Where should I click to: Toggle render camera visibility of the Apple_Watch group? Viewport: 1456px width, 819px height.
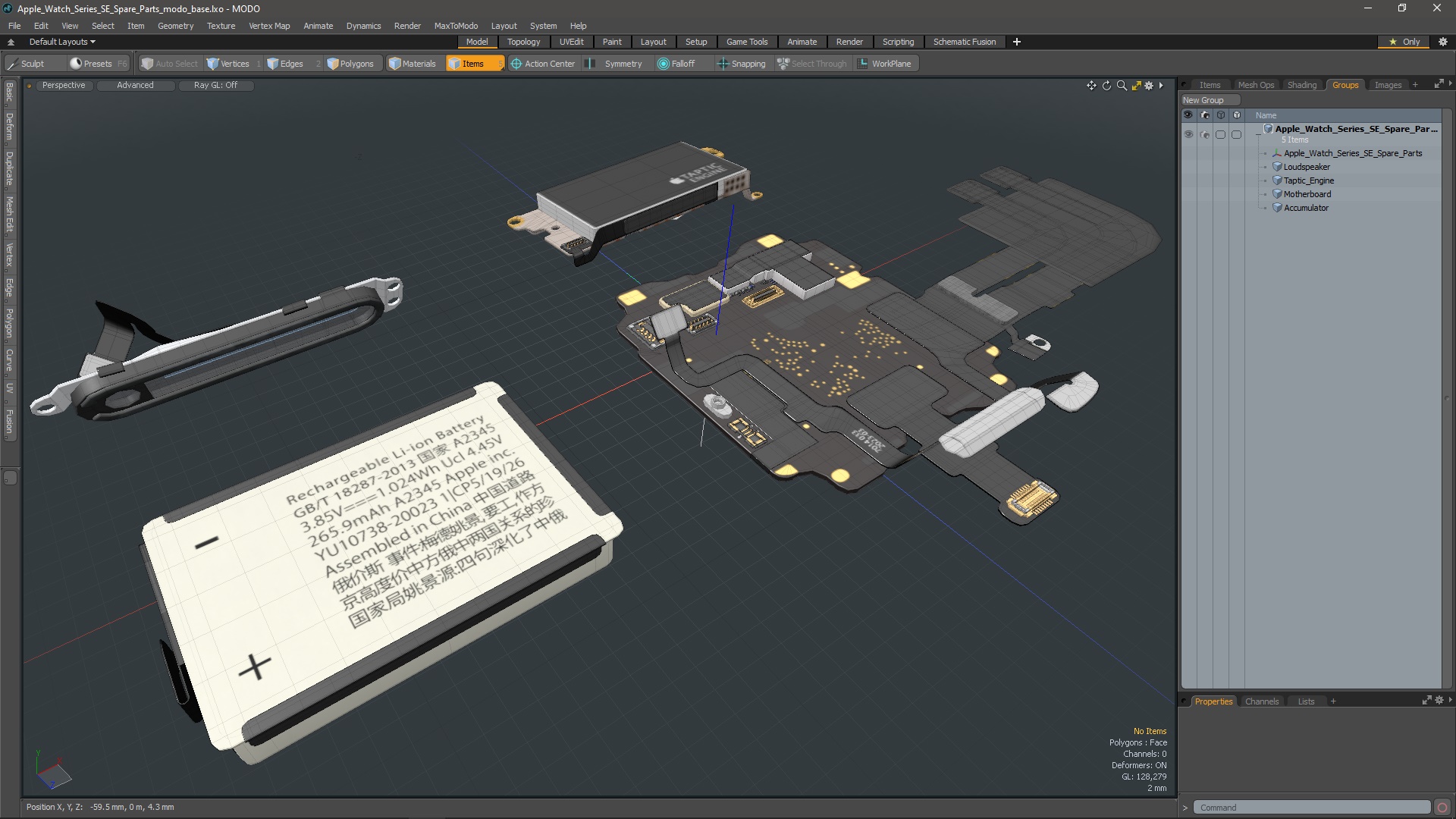[x=1204, y=134]
